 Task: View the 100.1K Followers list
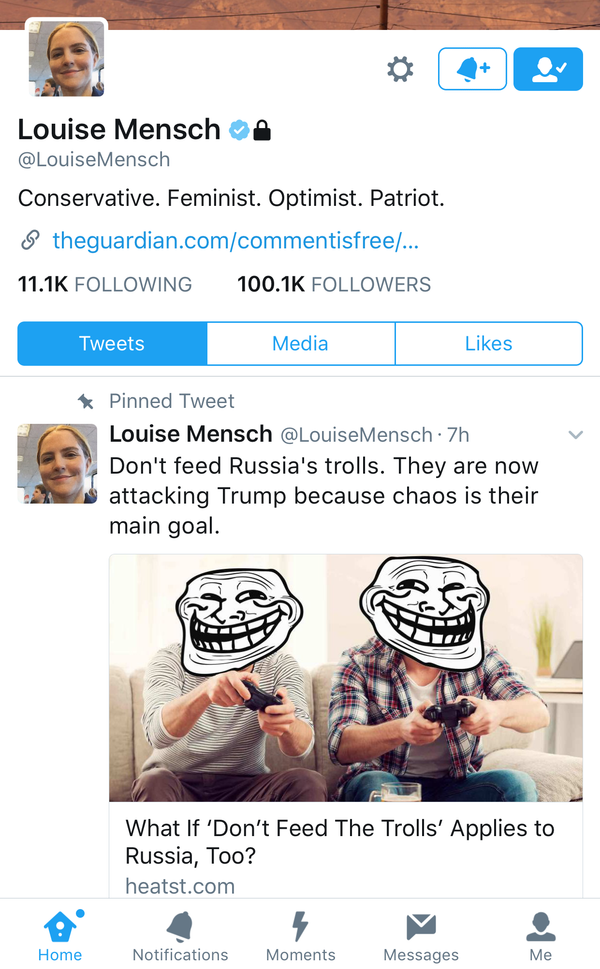(334, 285)
